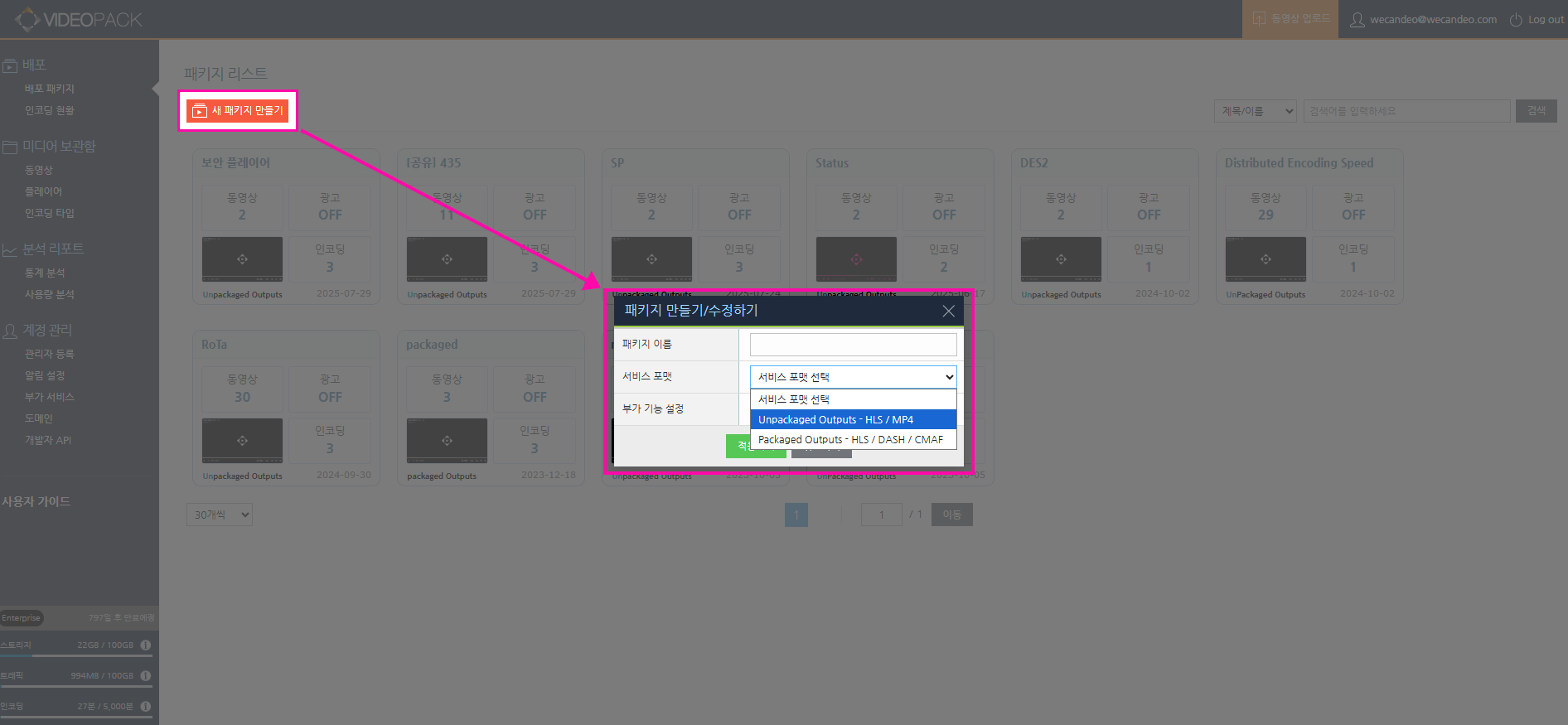
Task: Open the 제목/이름 search filter dropdown
Action: point(1256,111)
